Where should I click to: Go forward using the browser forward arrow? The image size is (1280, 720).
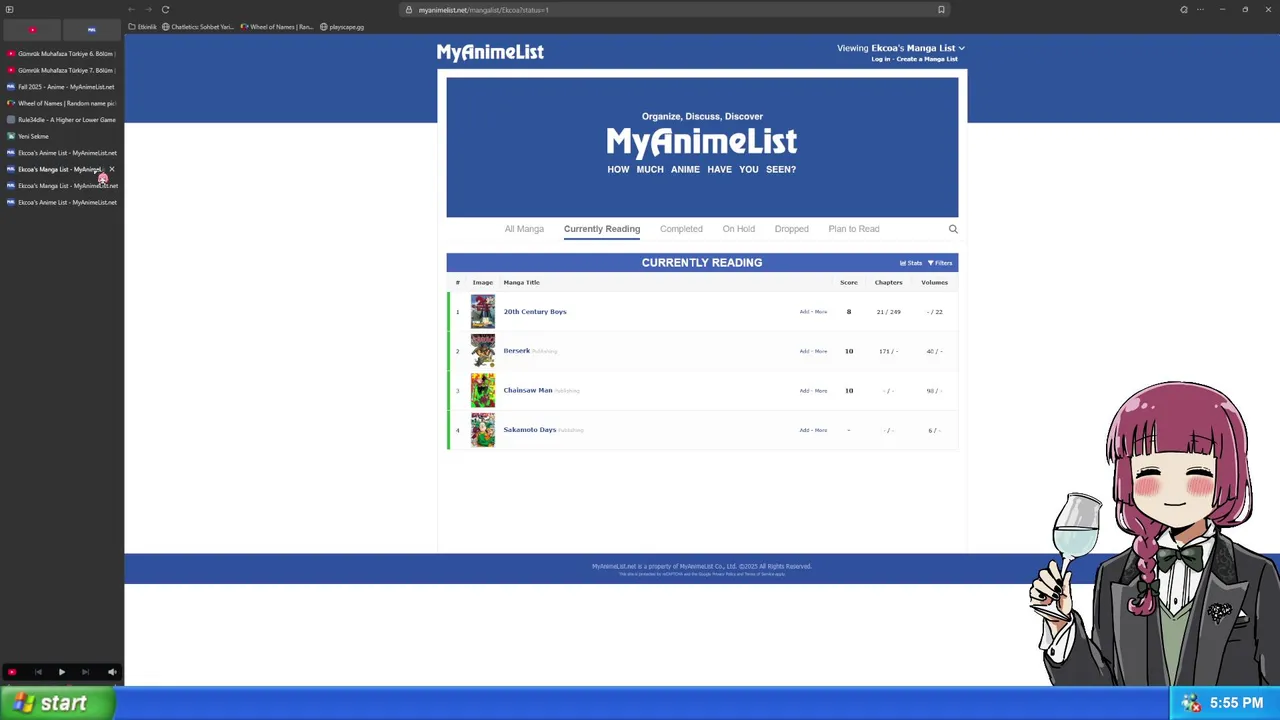148,10
